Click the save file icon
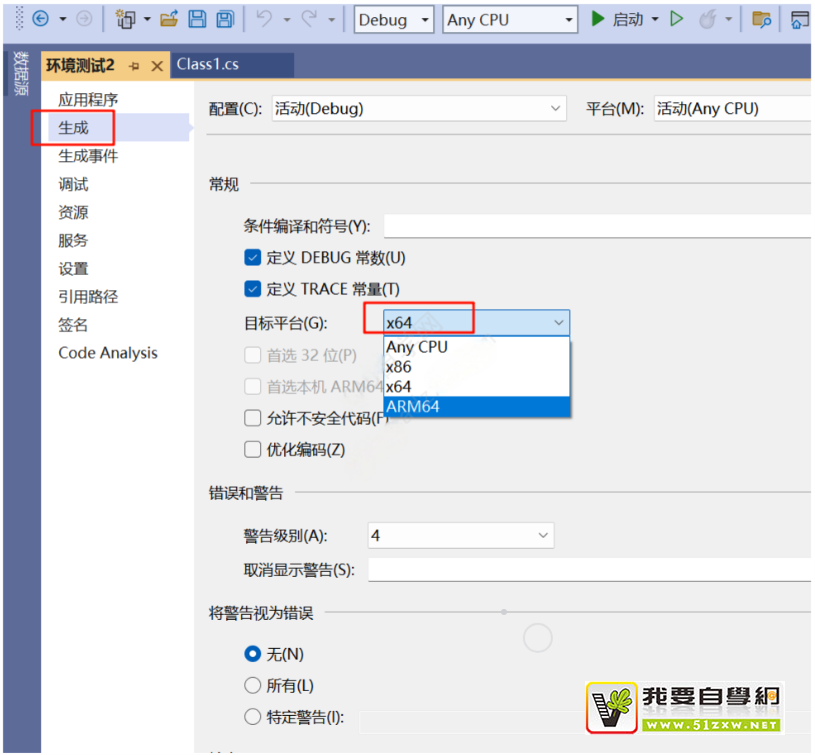The height and width of the screenshot is (755, 815). pos(197,19)
